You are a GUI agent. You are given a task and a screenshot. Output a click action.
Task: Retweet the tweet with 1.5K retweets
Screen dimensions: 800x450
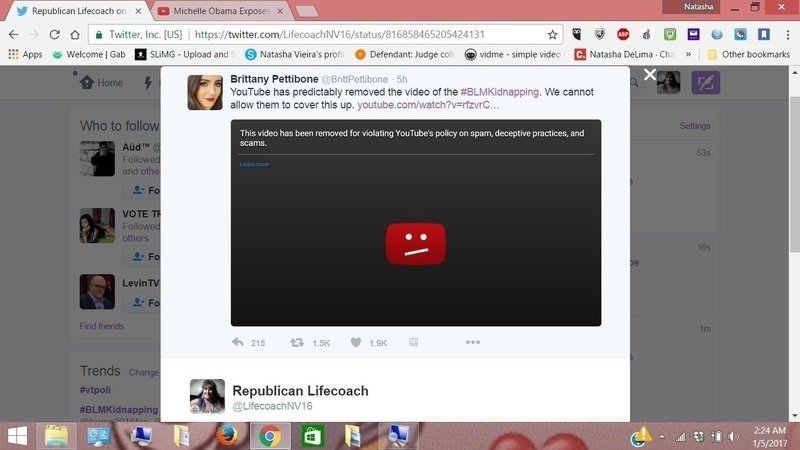coord(296,342)
